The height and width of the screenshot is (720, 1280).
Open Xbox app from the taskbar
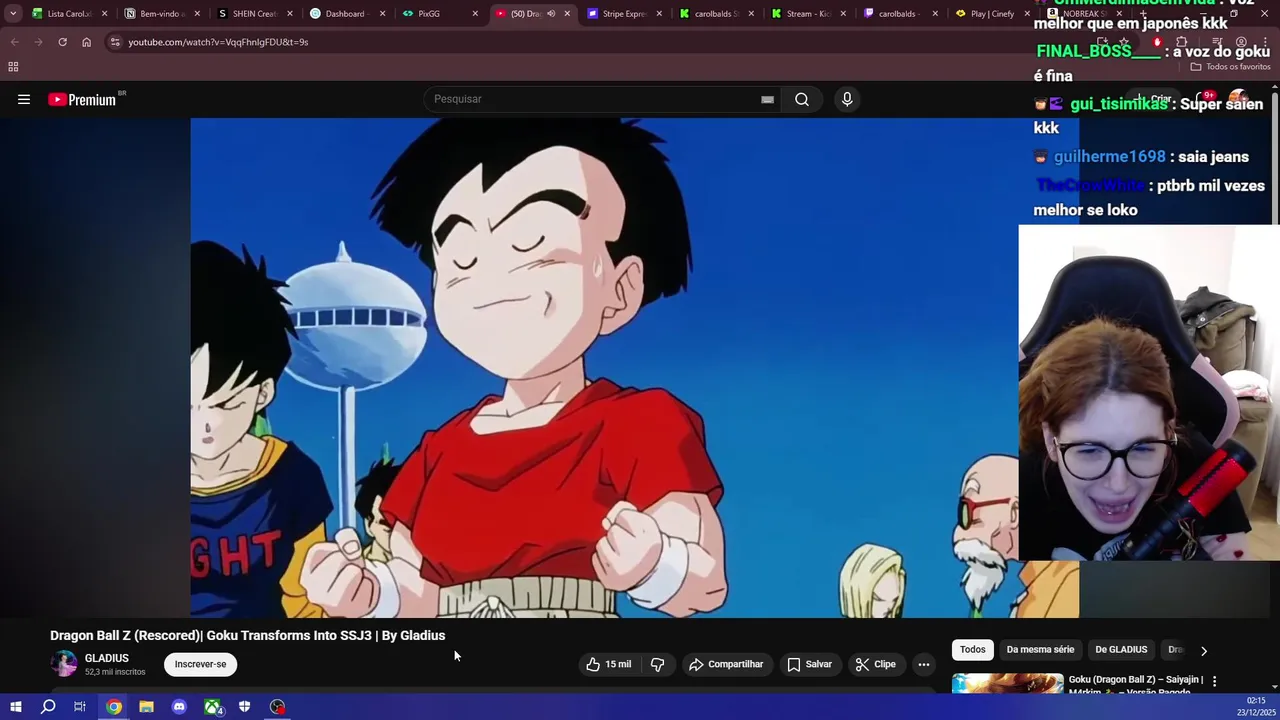click(213, 707)
